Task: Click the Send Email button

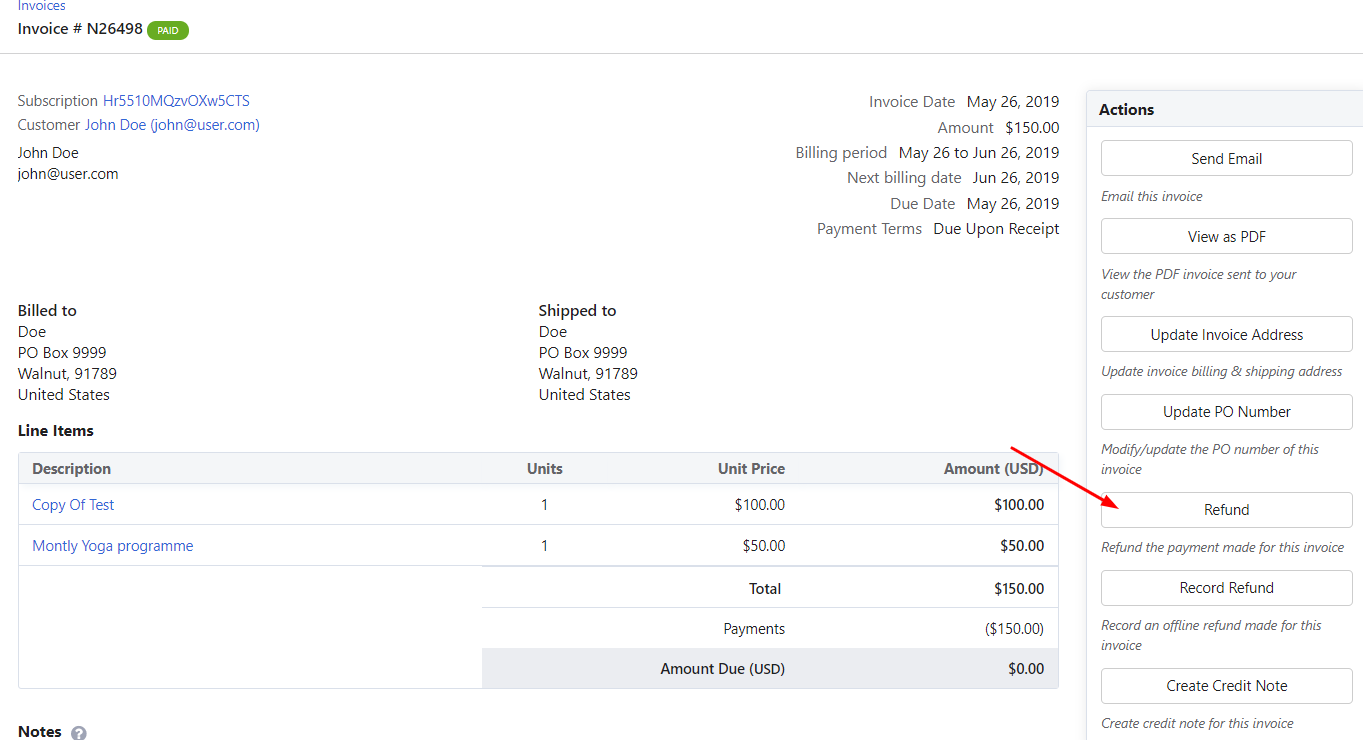Action: tap(1226, 158)
